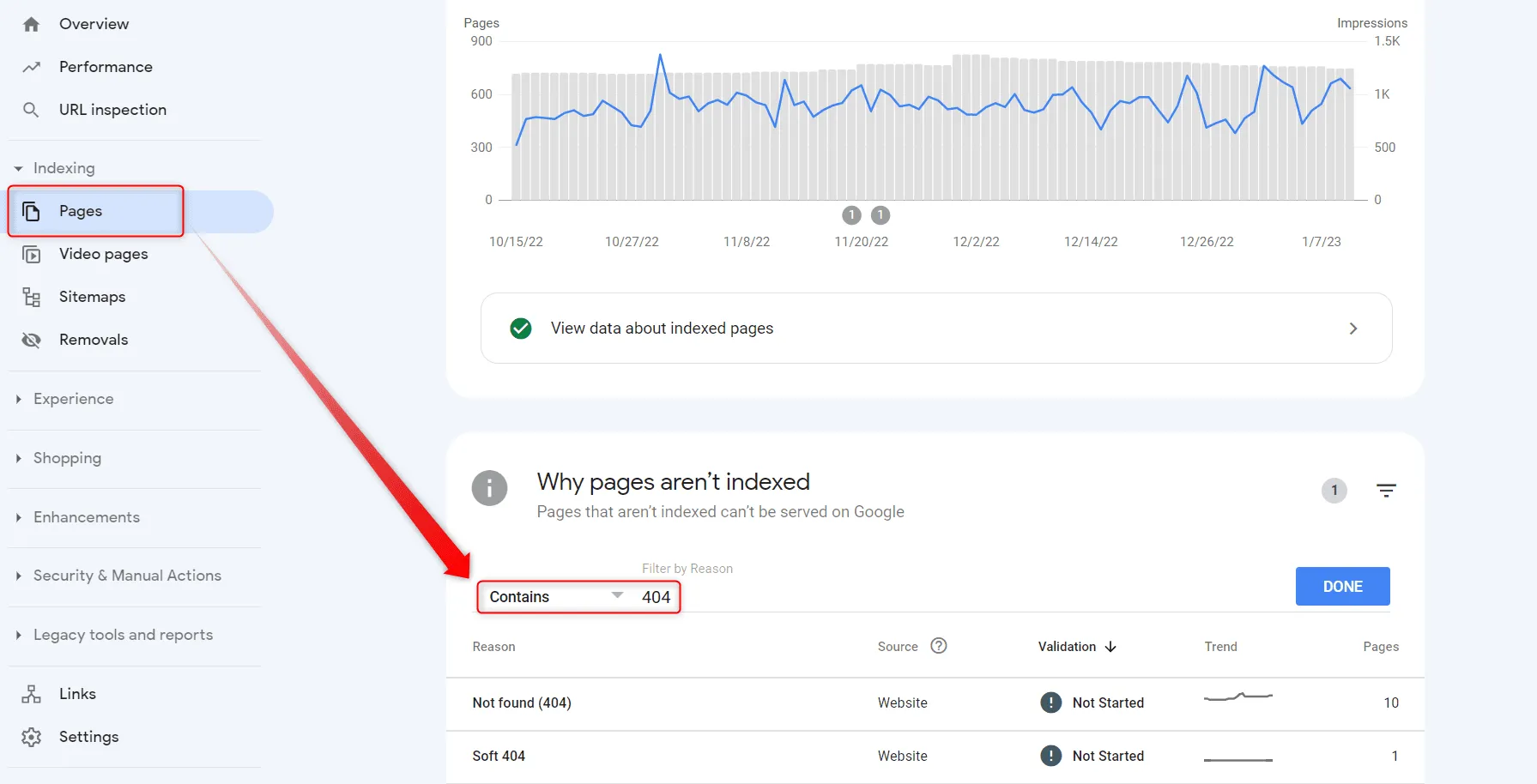The image size is (1537, 784).
Task: Click the first annotation marker on chart
Action: (851, 215)
